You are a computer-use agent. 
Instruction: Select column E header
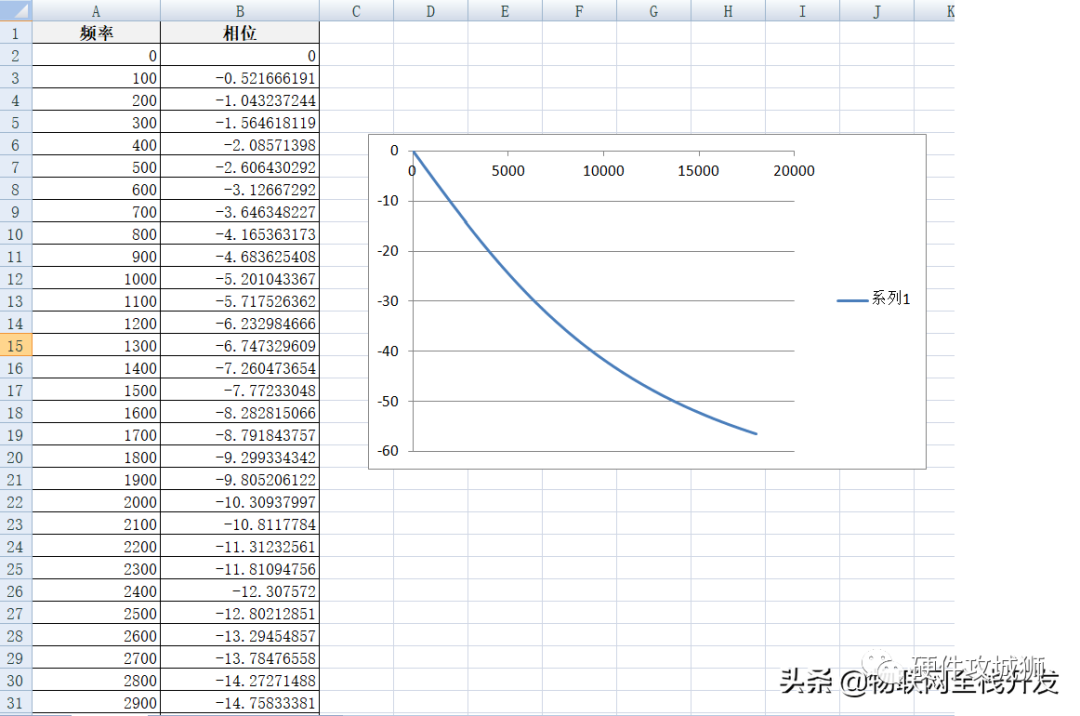coord(505,10)
